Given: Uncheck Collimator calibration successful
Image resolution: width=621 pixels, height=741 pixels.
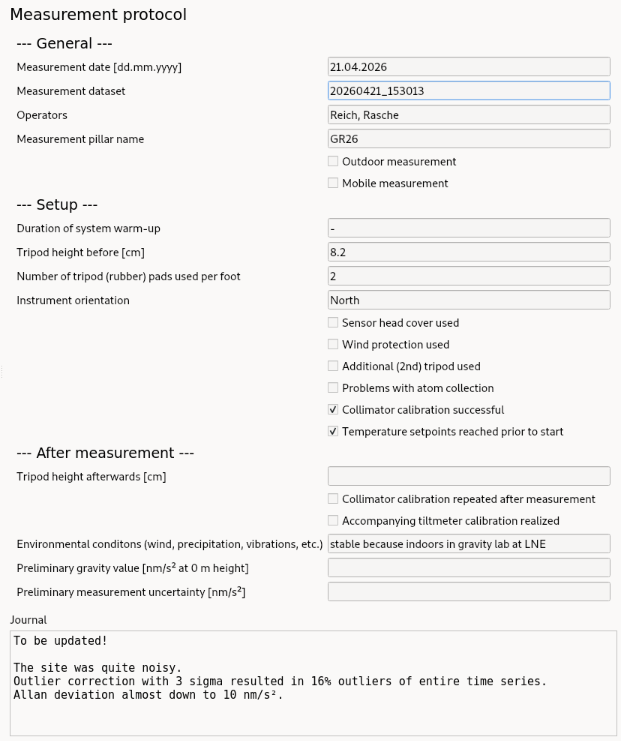Looking at the screenshot, I should (x=333, y=410).
